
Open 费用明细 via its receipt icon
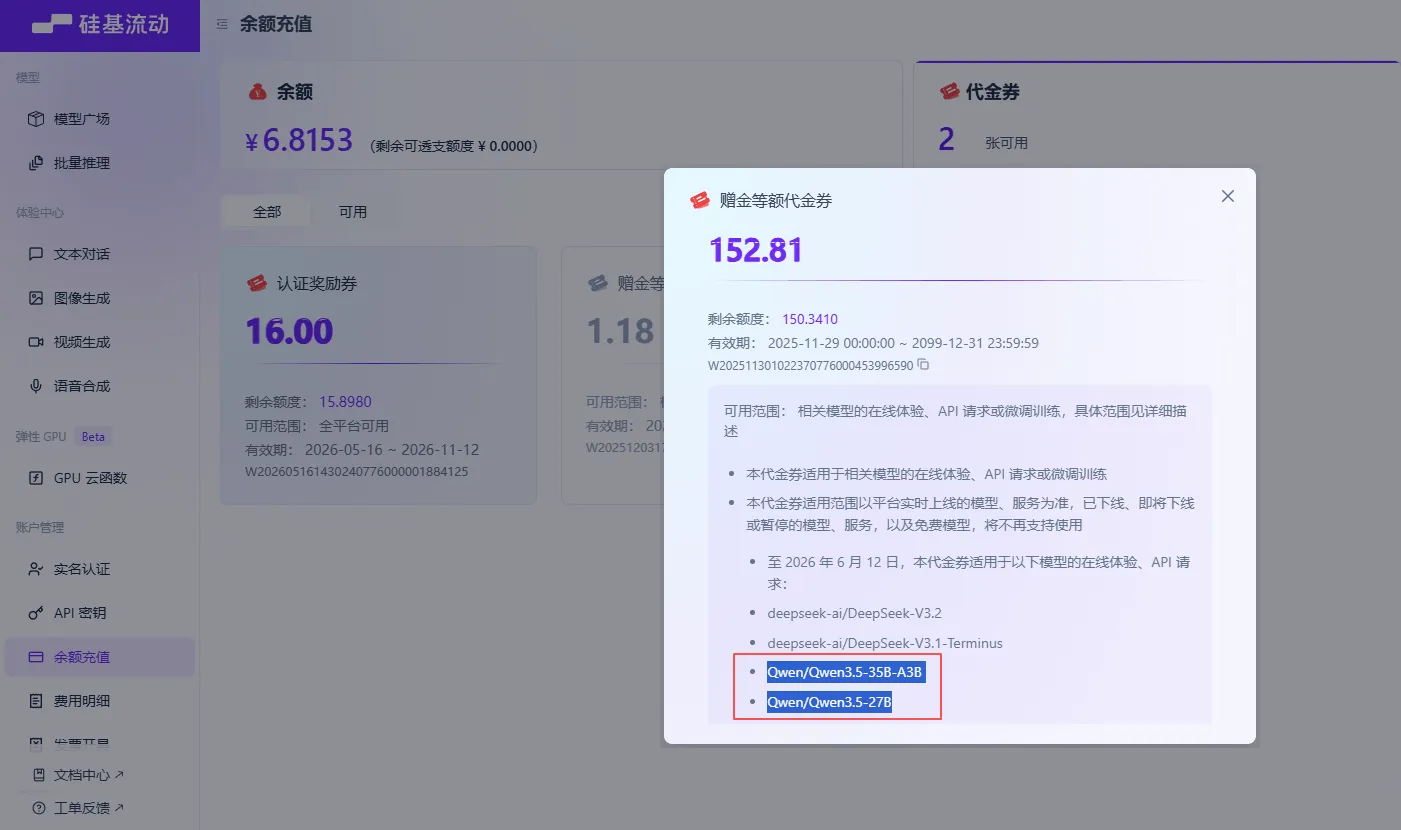coord(36,701)
